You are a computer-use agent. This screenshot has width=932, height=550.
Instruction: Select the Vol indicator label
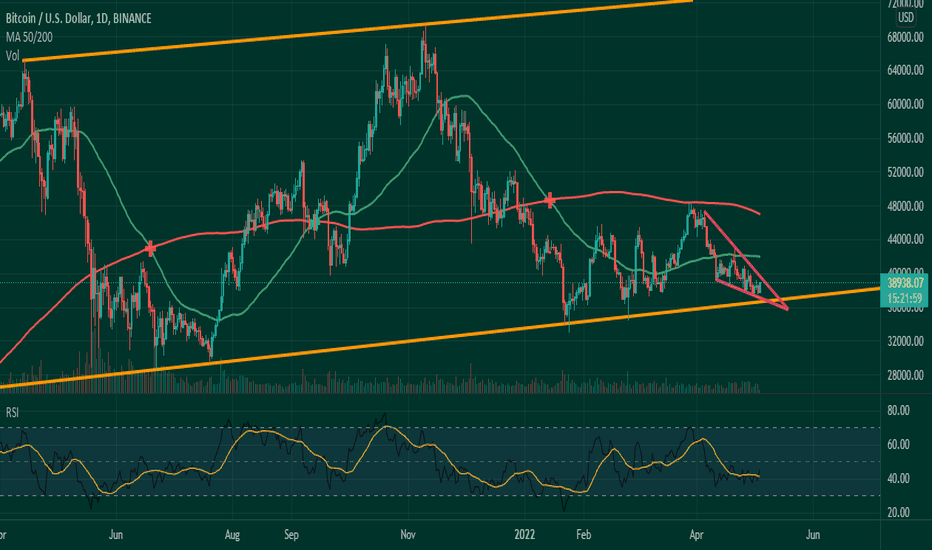[12, 56]
